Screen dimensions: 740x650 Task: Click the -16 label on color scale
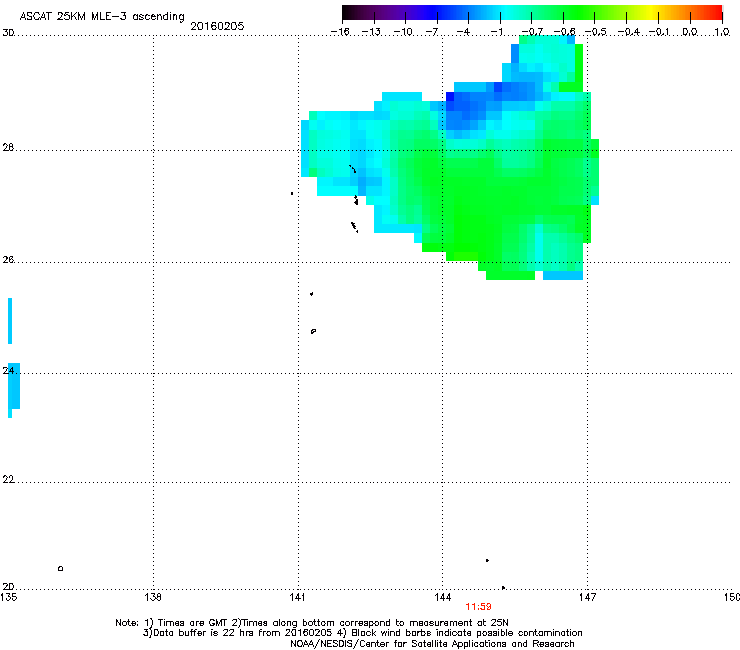(x=340, y=32)
